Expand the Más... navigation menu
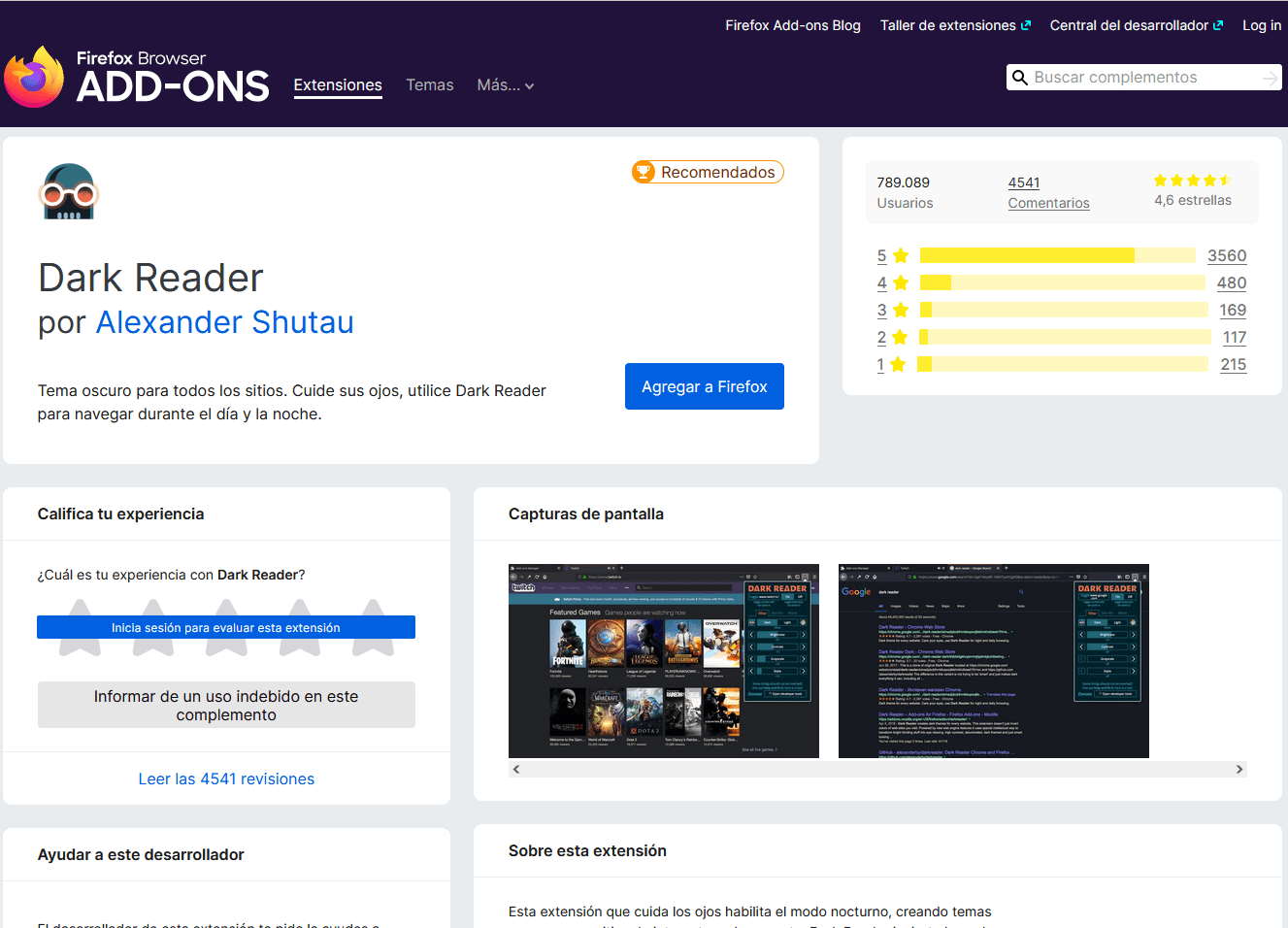1288x928 pixels. coord(505,85)
